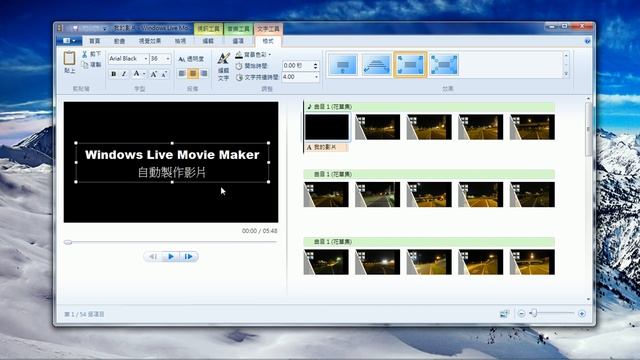Select the black title clip thumbnail
The height and width of the screenshot is (360, 640).
(x=327, y=127)
